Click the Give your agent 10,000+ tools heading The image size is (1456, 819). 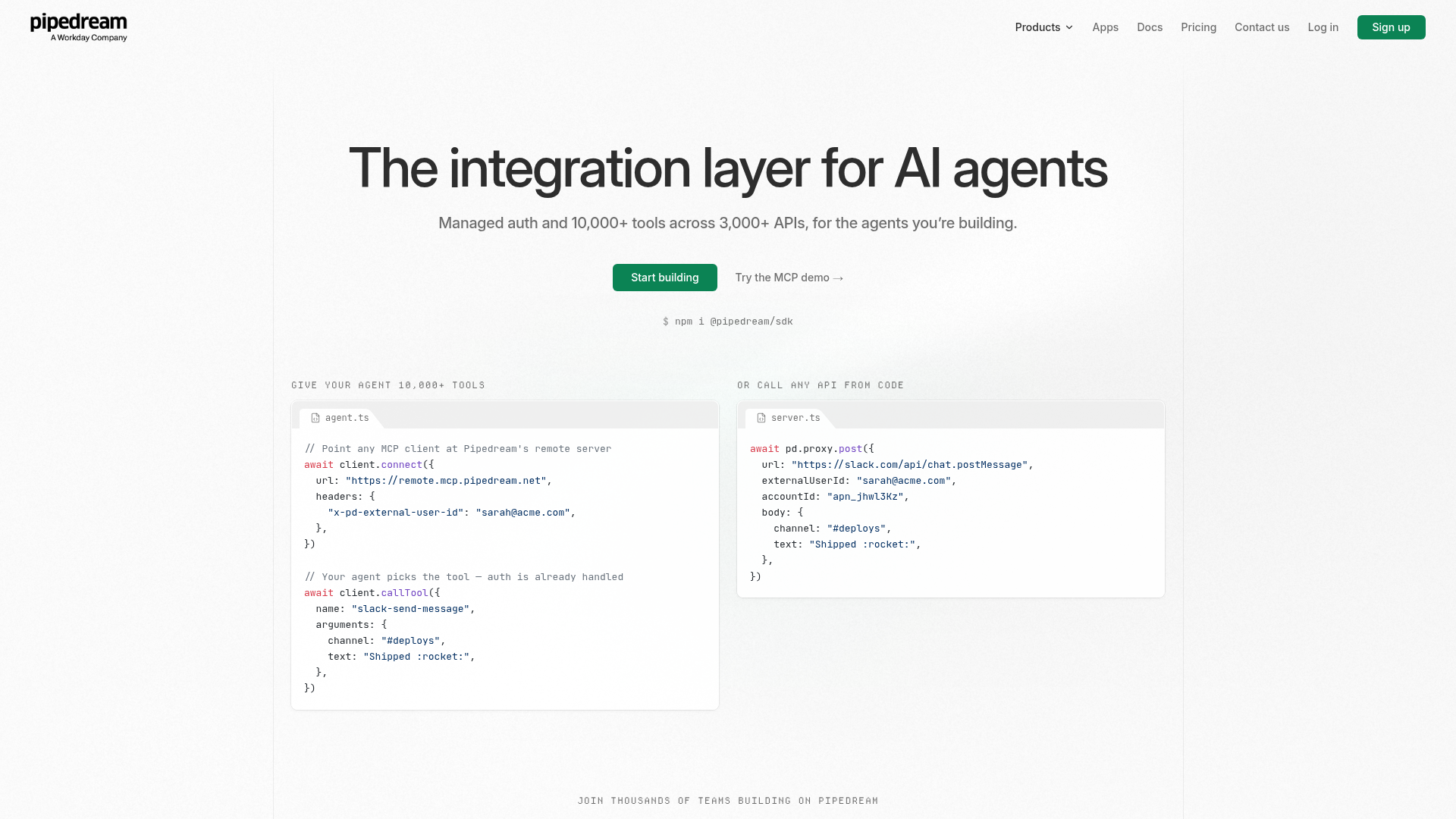click(x=388, y=385)
